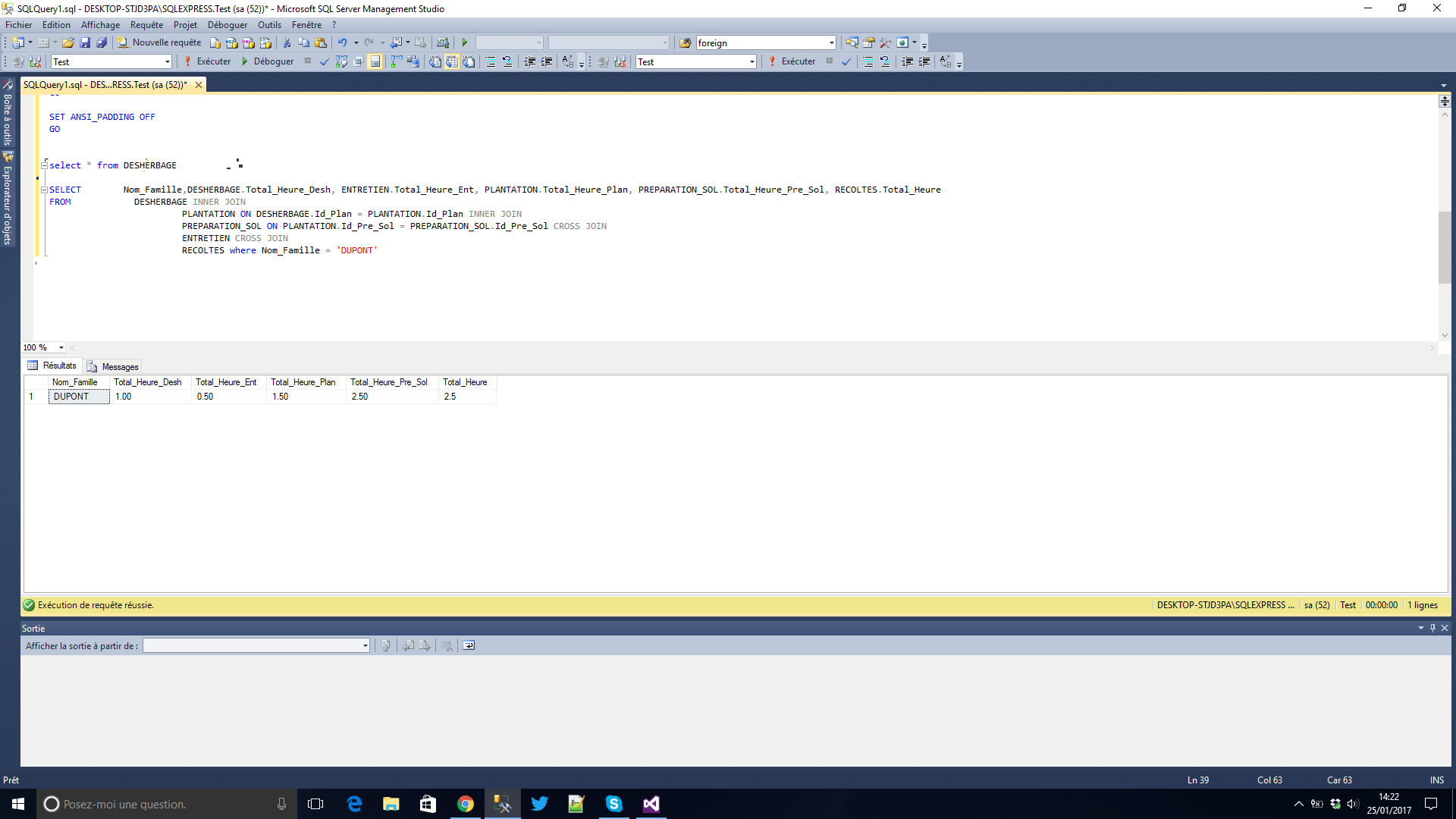1456x819 pixels.
Task: Click the clear-all icon in Sortie toolbar
Action: (447, 646)
